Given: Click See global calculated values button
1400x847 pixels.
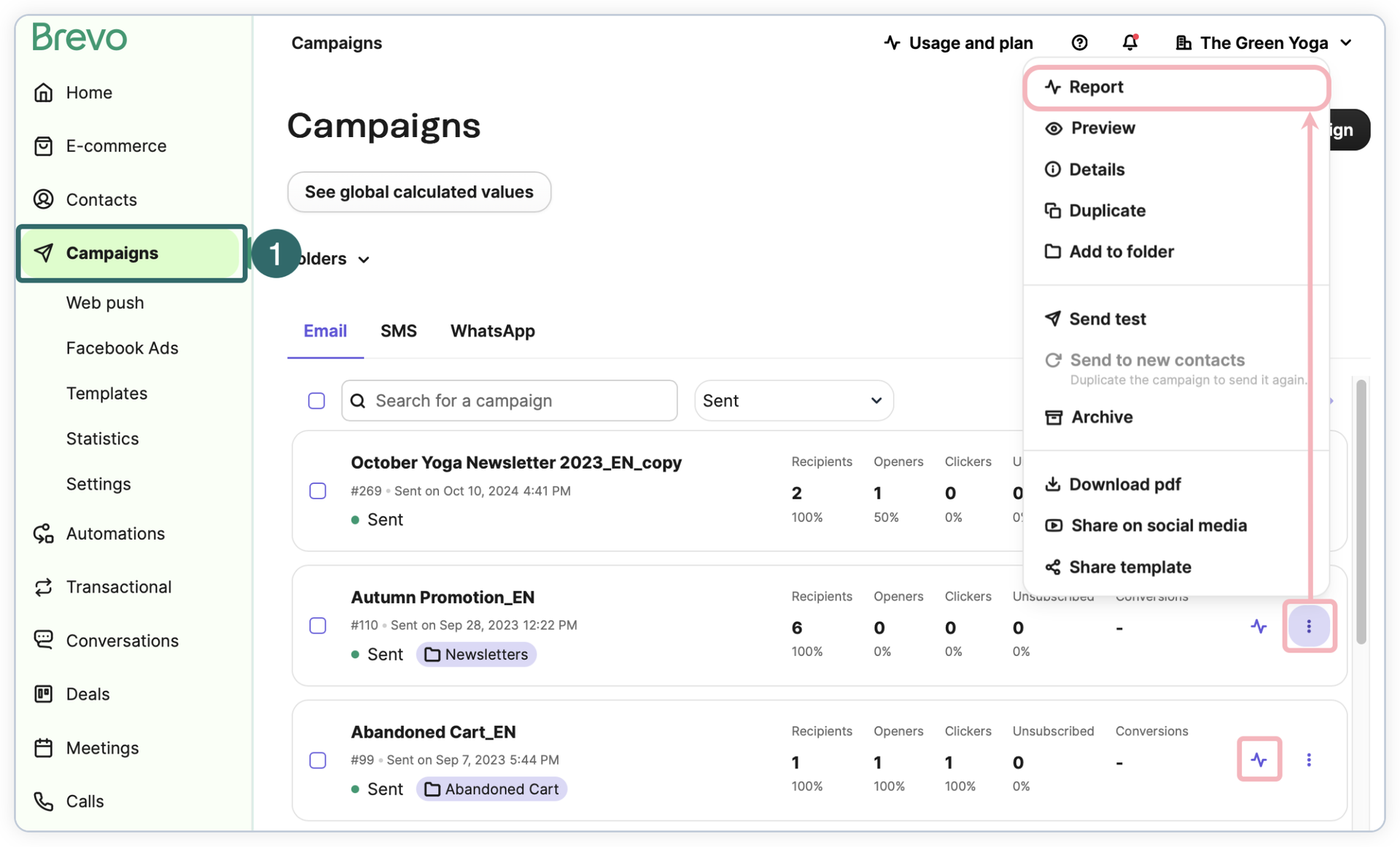Looking at the screenshot, I should (x=419, y=192).
